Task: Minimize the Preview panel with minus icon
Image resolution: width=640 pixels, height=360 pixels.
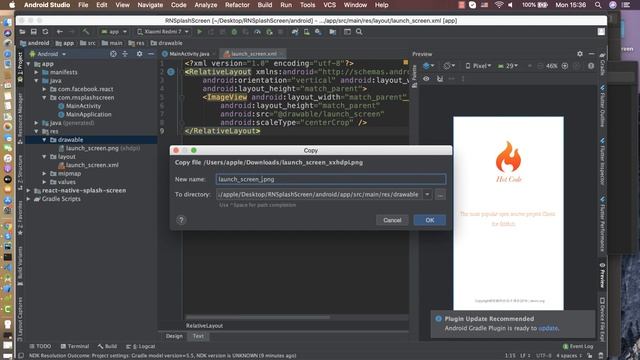Action: (x=591, y=54)
